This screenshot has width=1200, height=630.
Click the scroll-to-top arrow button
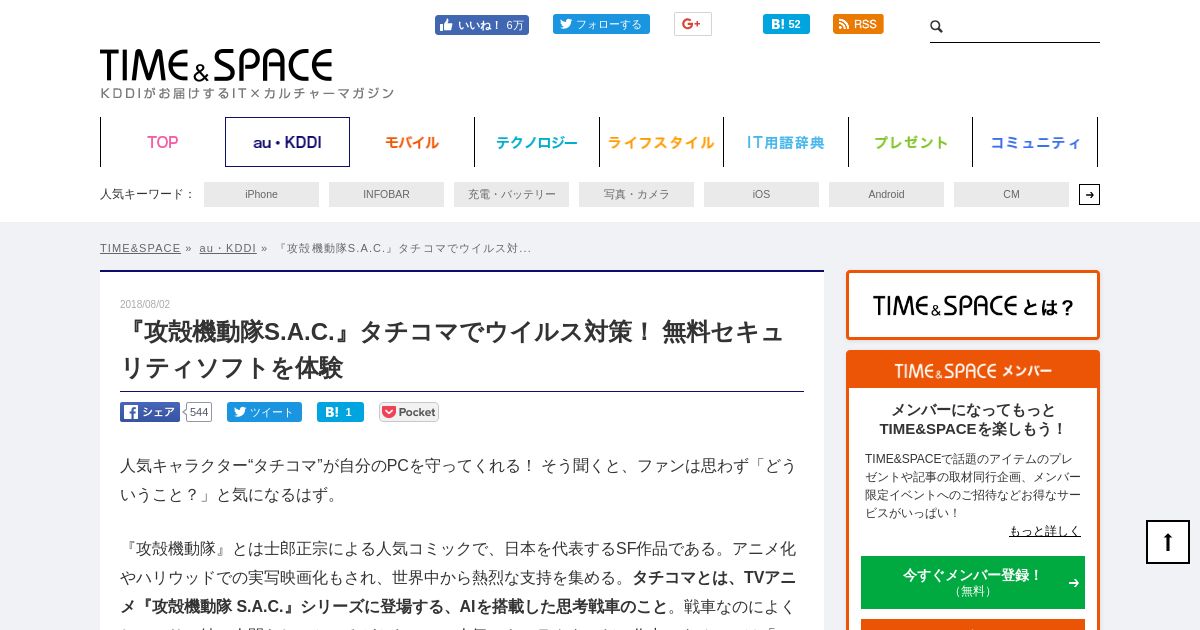1168,542
